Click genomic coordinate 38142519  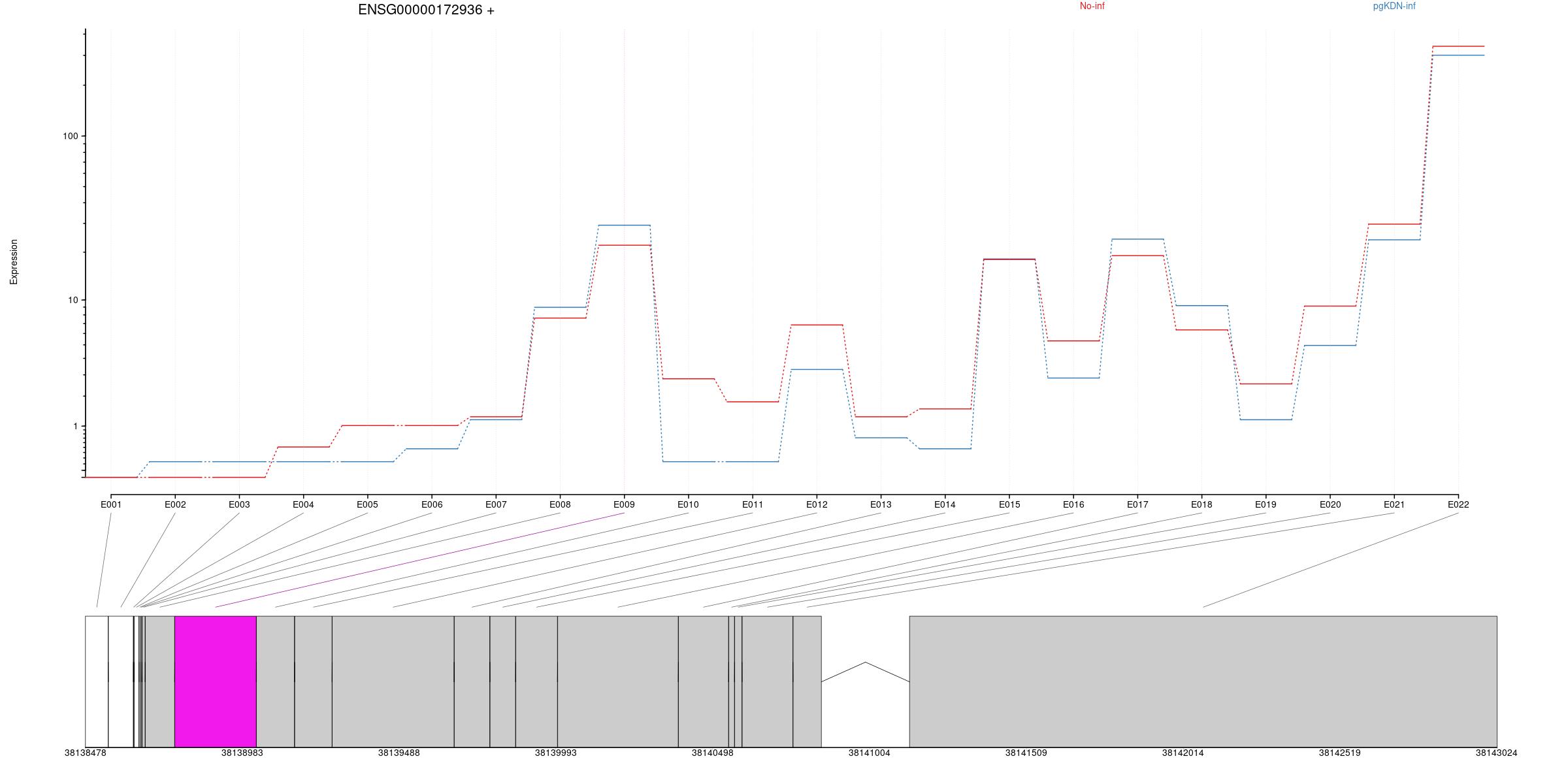pyautogui.click(x=1339, y=753)
